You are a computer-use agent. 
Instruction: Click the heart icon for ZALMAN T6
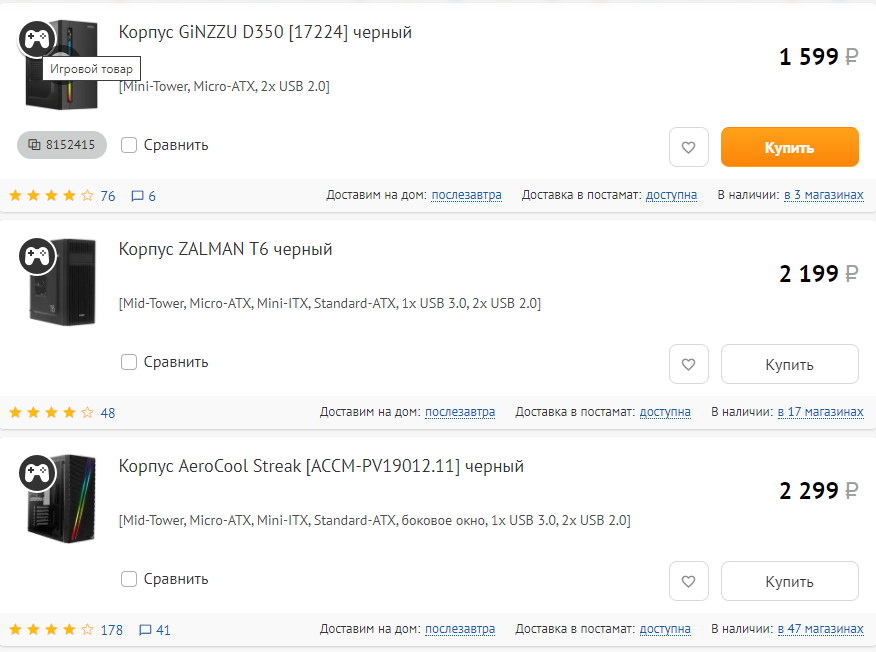pos(688,363)
